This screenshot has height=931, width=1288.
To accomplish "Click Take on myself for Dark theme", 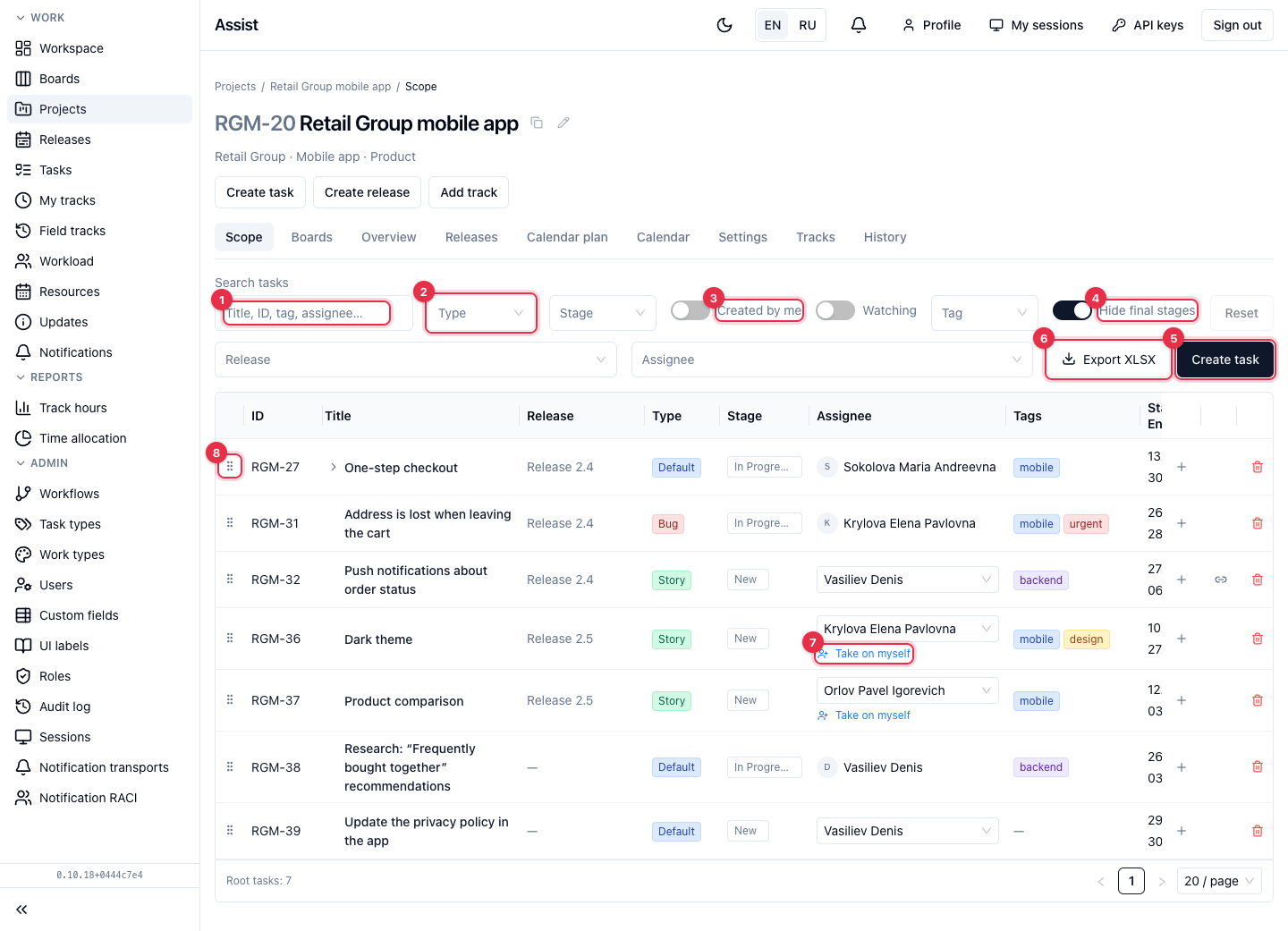I will pyautogui.click(x=864, y=654).
